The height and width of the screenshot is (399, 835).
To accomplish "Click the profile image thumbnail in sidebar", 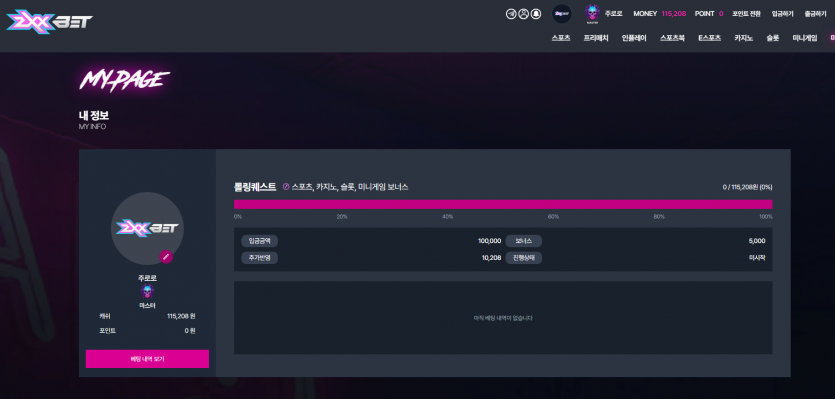I will pyautogui.click(x=147, y=229).
